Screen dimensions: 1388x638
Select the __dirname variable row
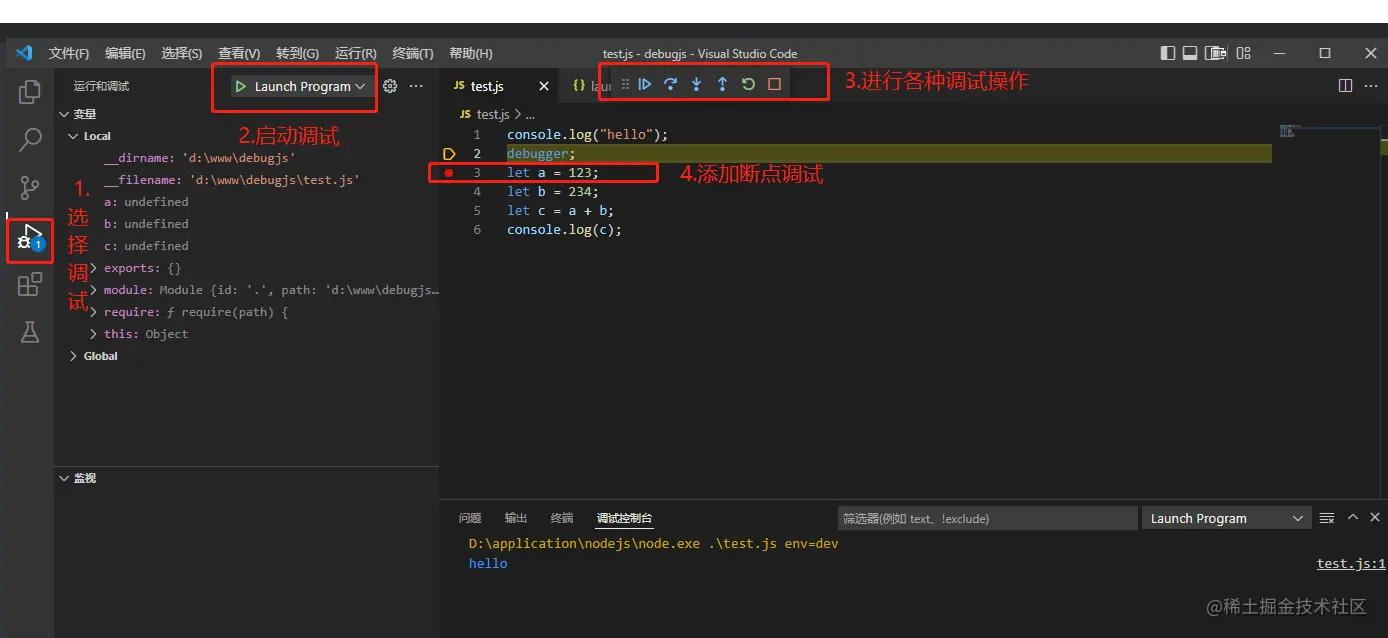(x=247, y=158)
